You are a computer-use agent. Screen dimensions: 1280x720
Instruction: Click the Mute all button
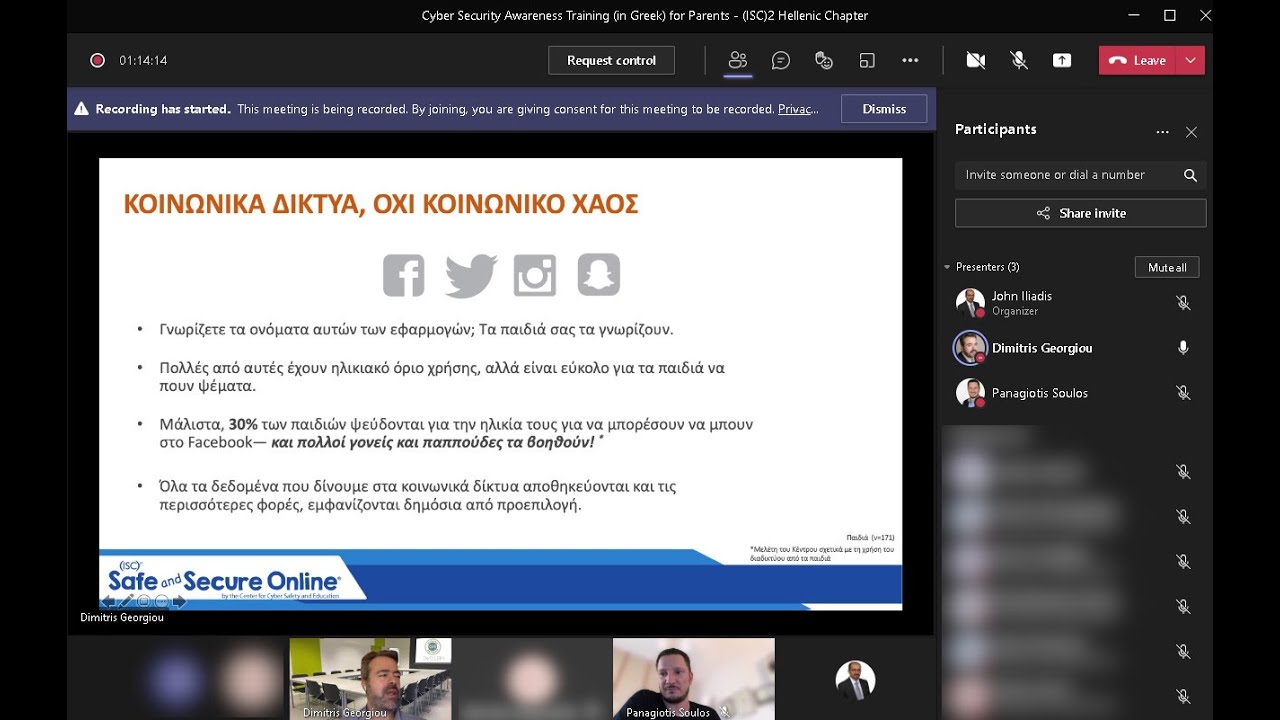pos(1167,267)
